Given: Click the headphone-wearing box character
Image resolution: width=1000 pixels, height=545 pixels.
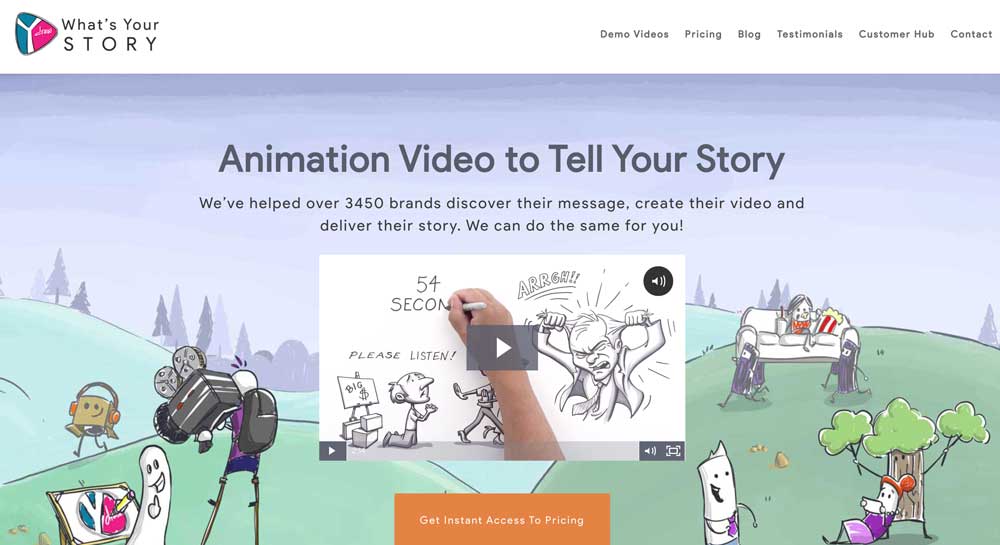Looking at the screenshot, I should click(x=93, y=416).
